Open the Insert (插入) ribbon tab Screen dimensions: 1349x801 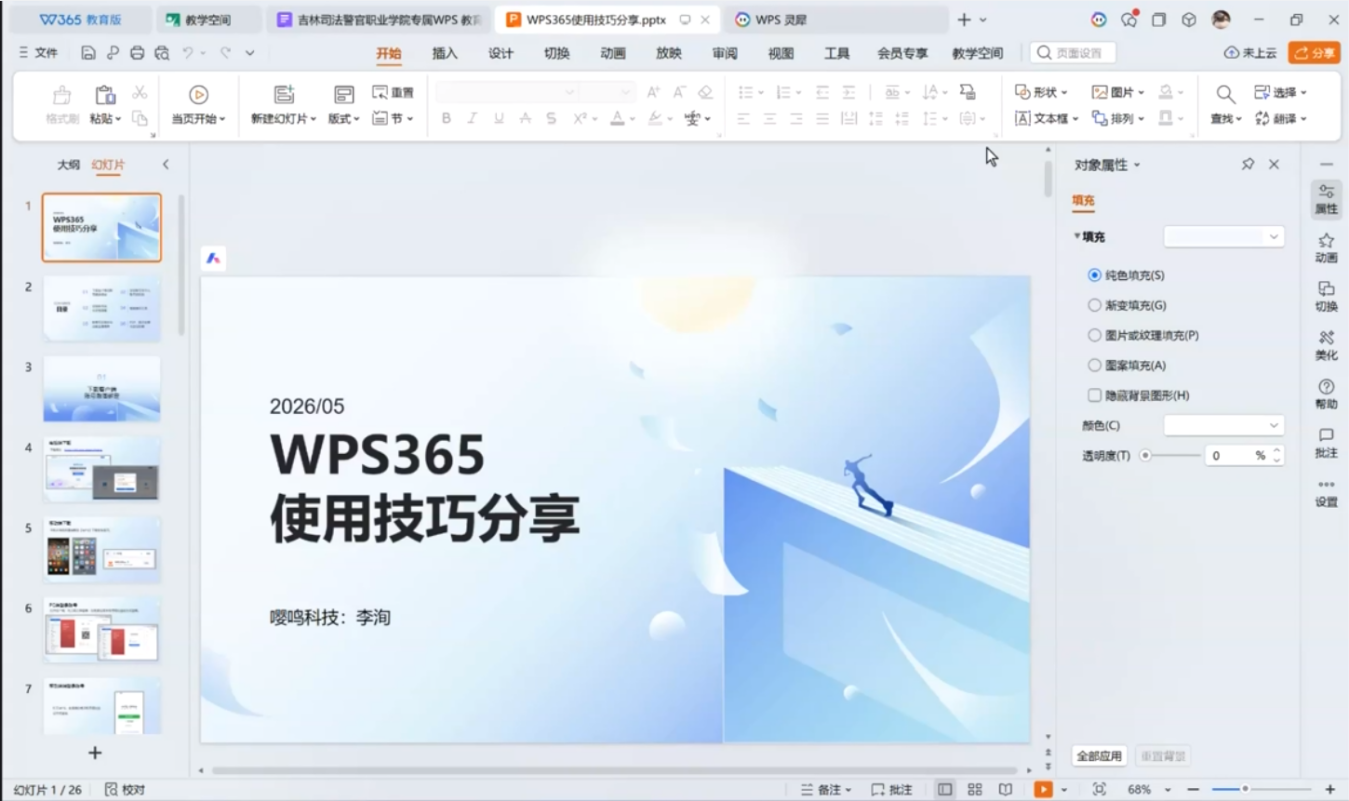coord(445,53)
